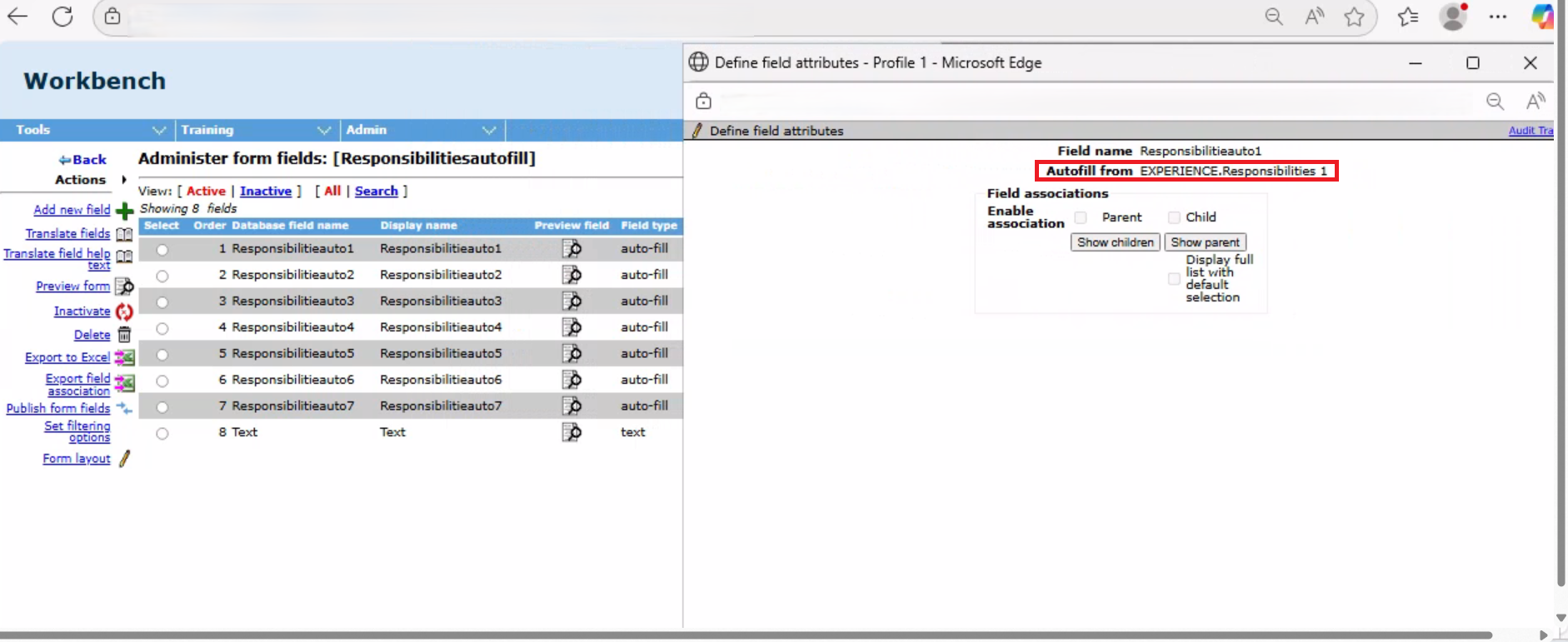This screenshot has height=642, width=1568.
Task: Click the Export to Excel icon
Action: [124, 357]
